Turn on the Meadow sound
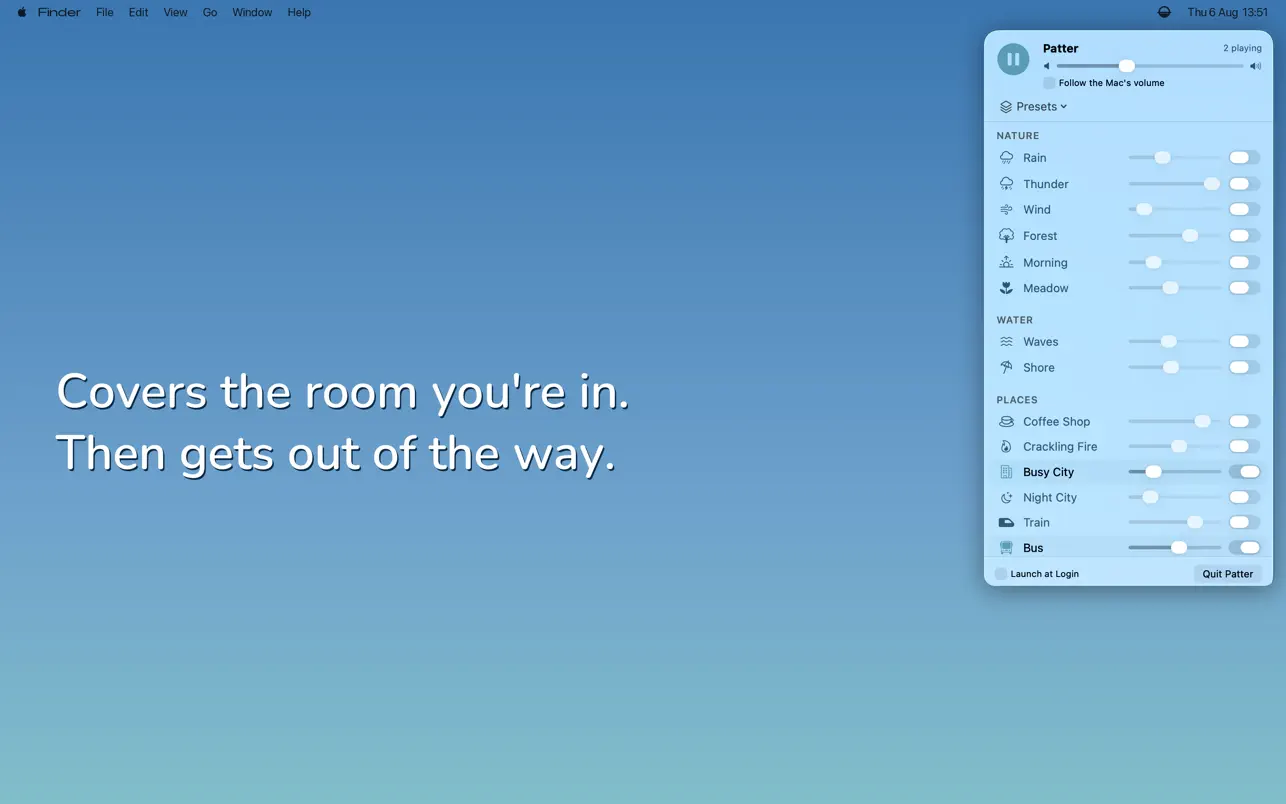1286x804 pixels. click(1244, 288)
